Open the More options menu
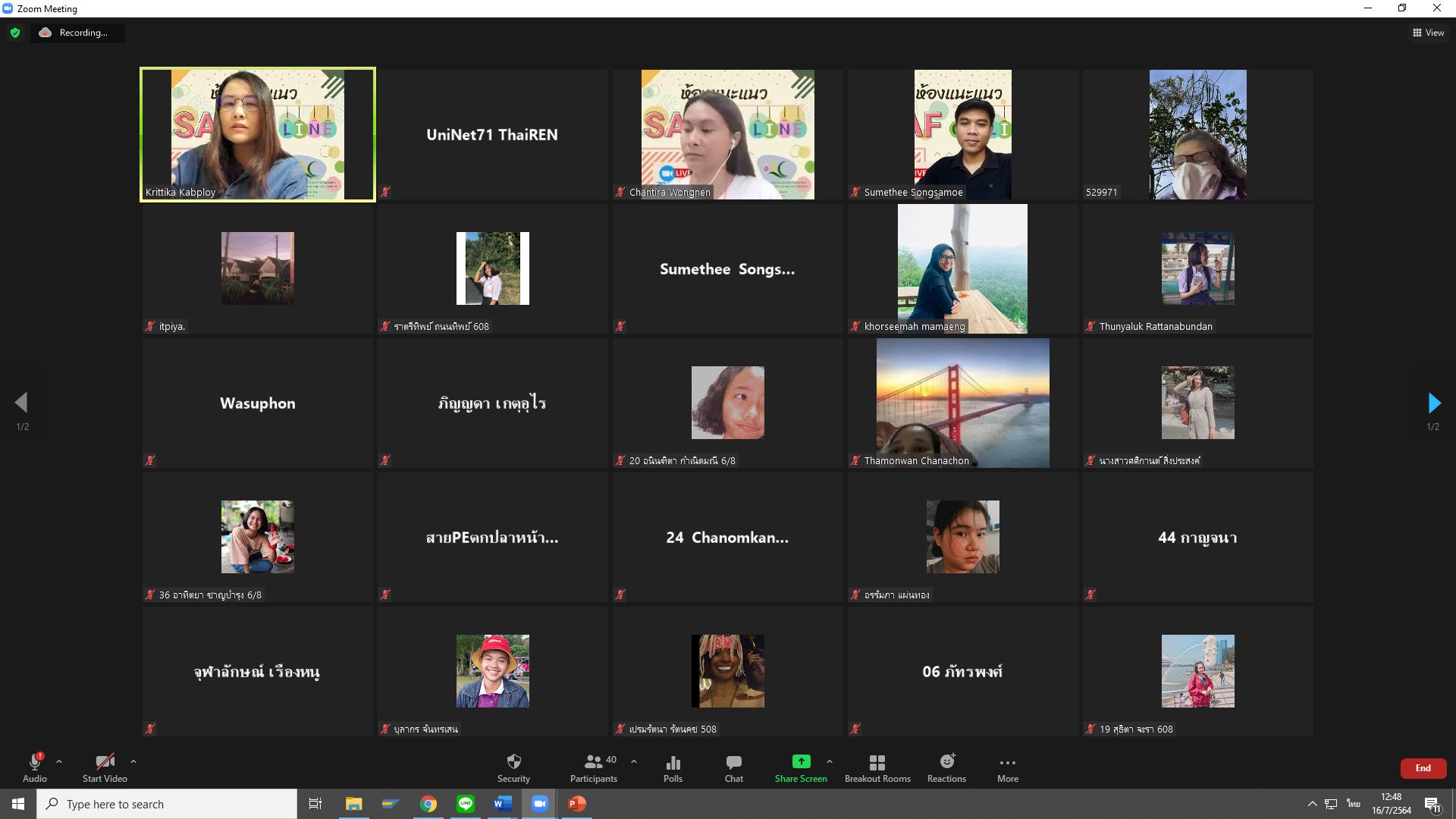1456x819 pixels. (1008, 767)
